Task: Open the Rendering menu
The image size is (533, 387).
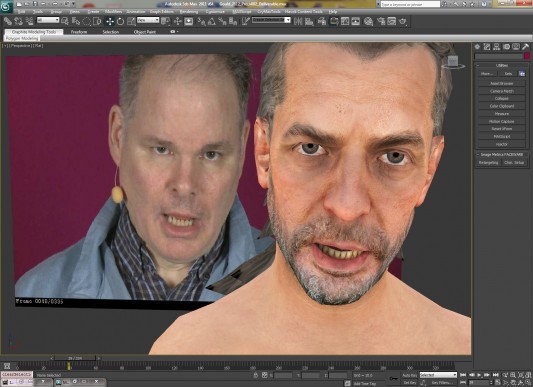Action: [x=189, y=12]
